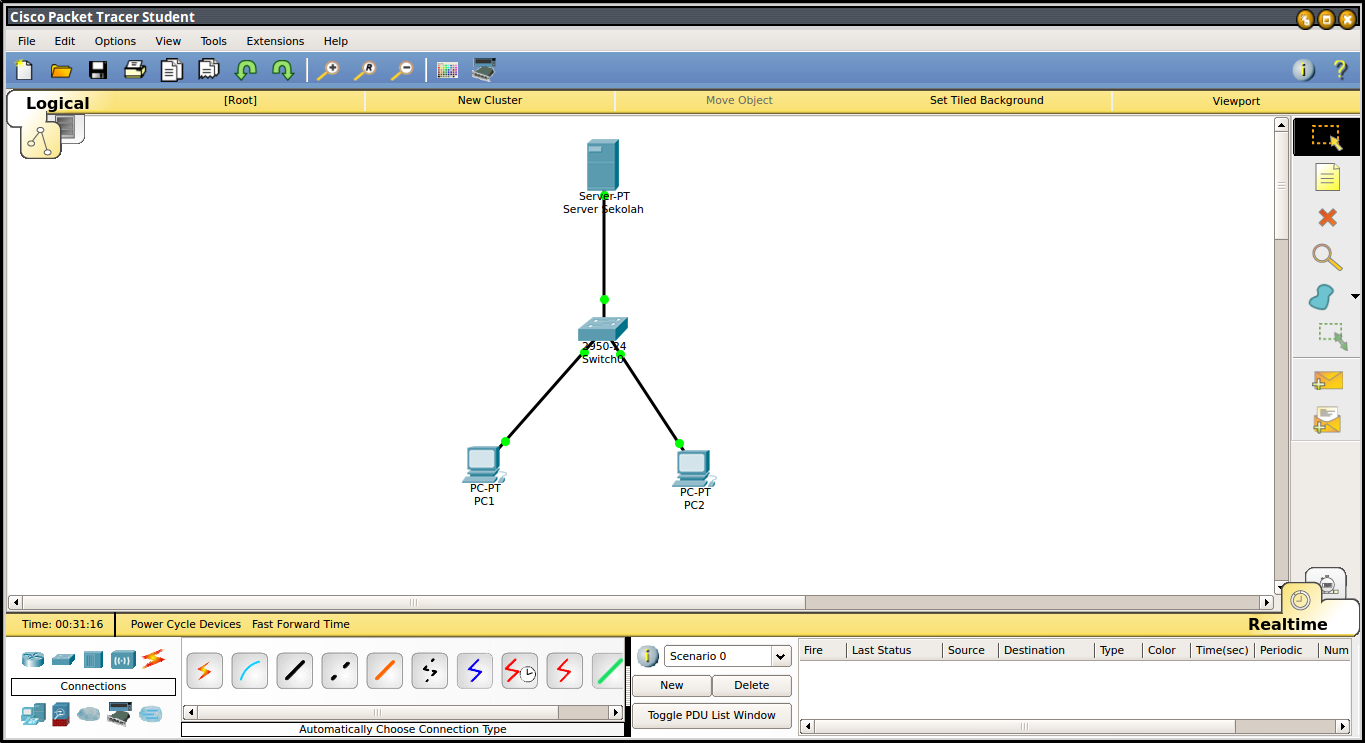Viewport: 1365px width, 743px height.
Task: Click the Switch0 device on canvas
Action: click(603, 329)
